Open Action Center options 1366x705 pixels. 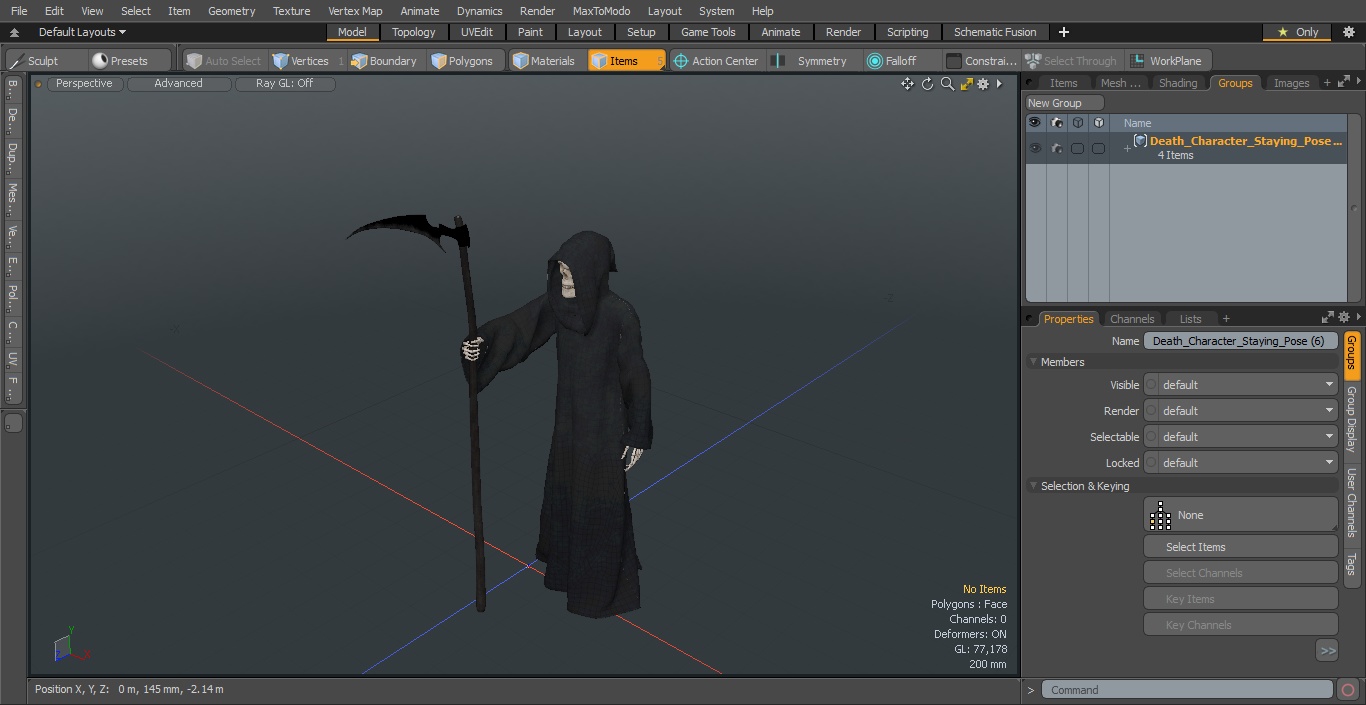(716, 61)
